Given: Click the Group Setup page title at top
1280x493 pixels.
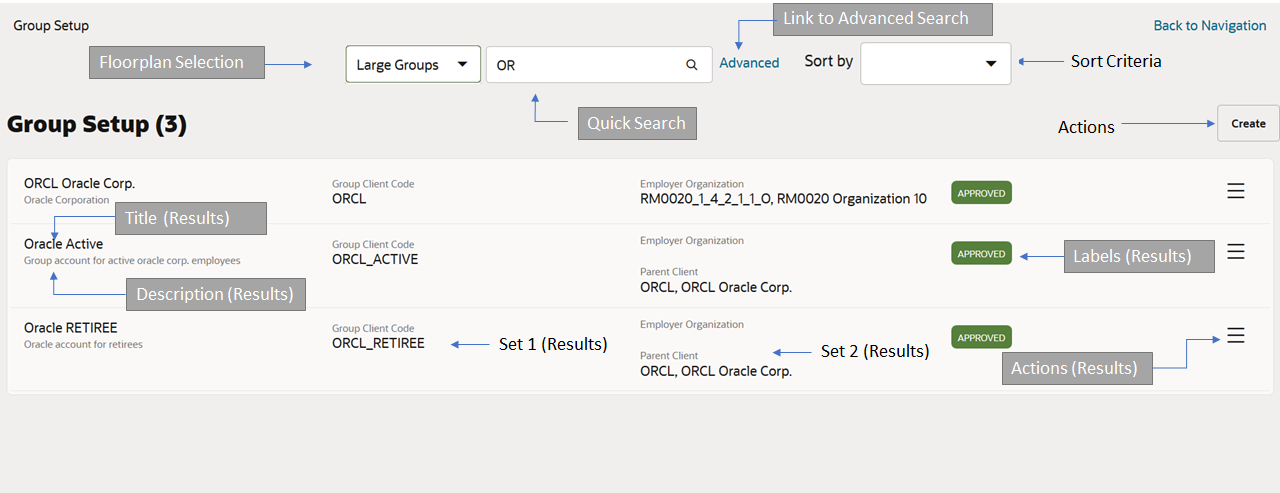Looking at the screenshot, I should click(51, 26).
